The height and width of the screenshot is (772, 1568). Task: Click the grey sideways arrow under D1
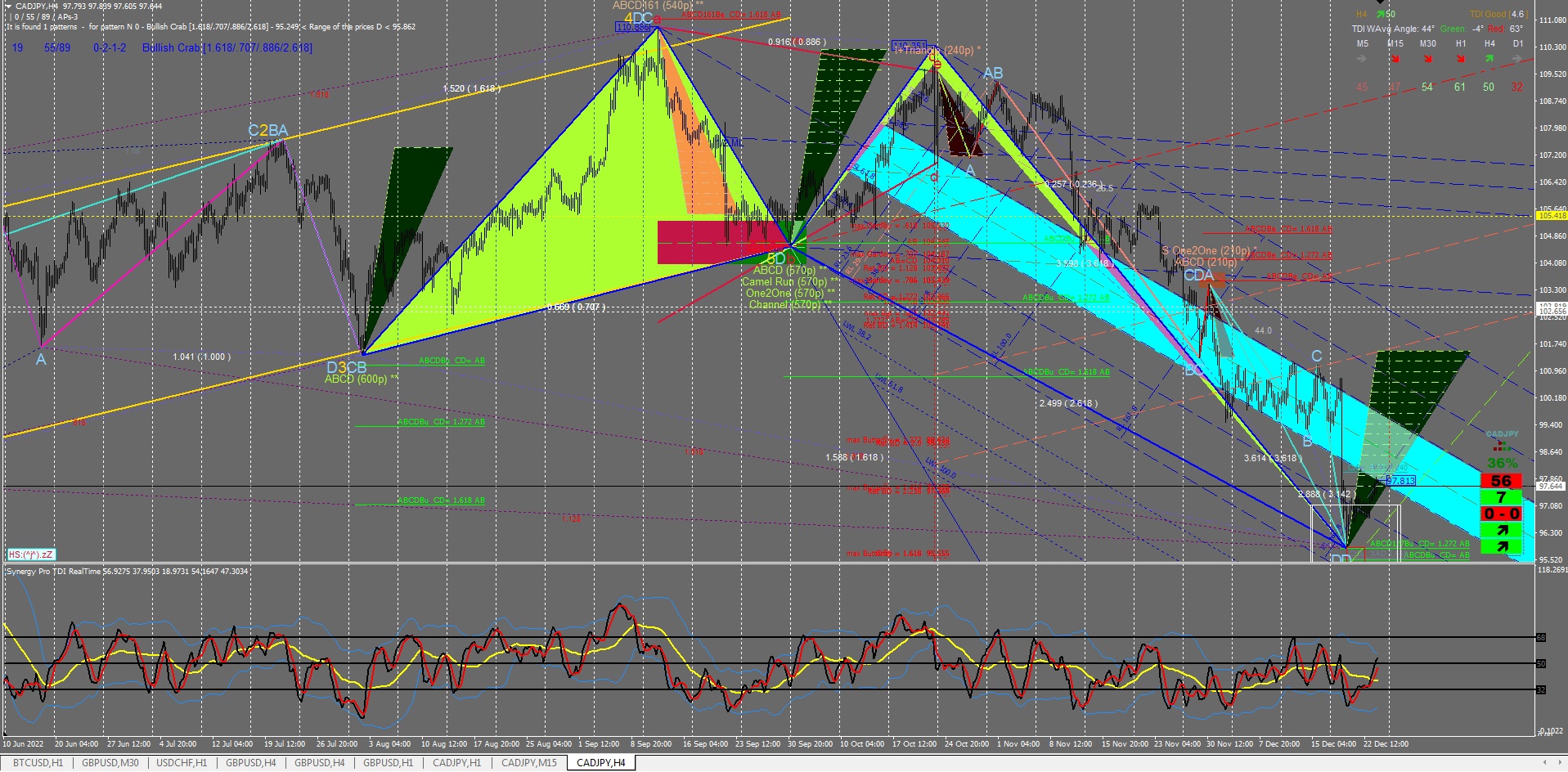click(1518, 59)
